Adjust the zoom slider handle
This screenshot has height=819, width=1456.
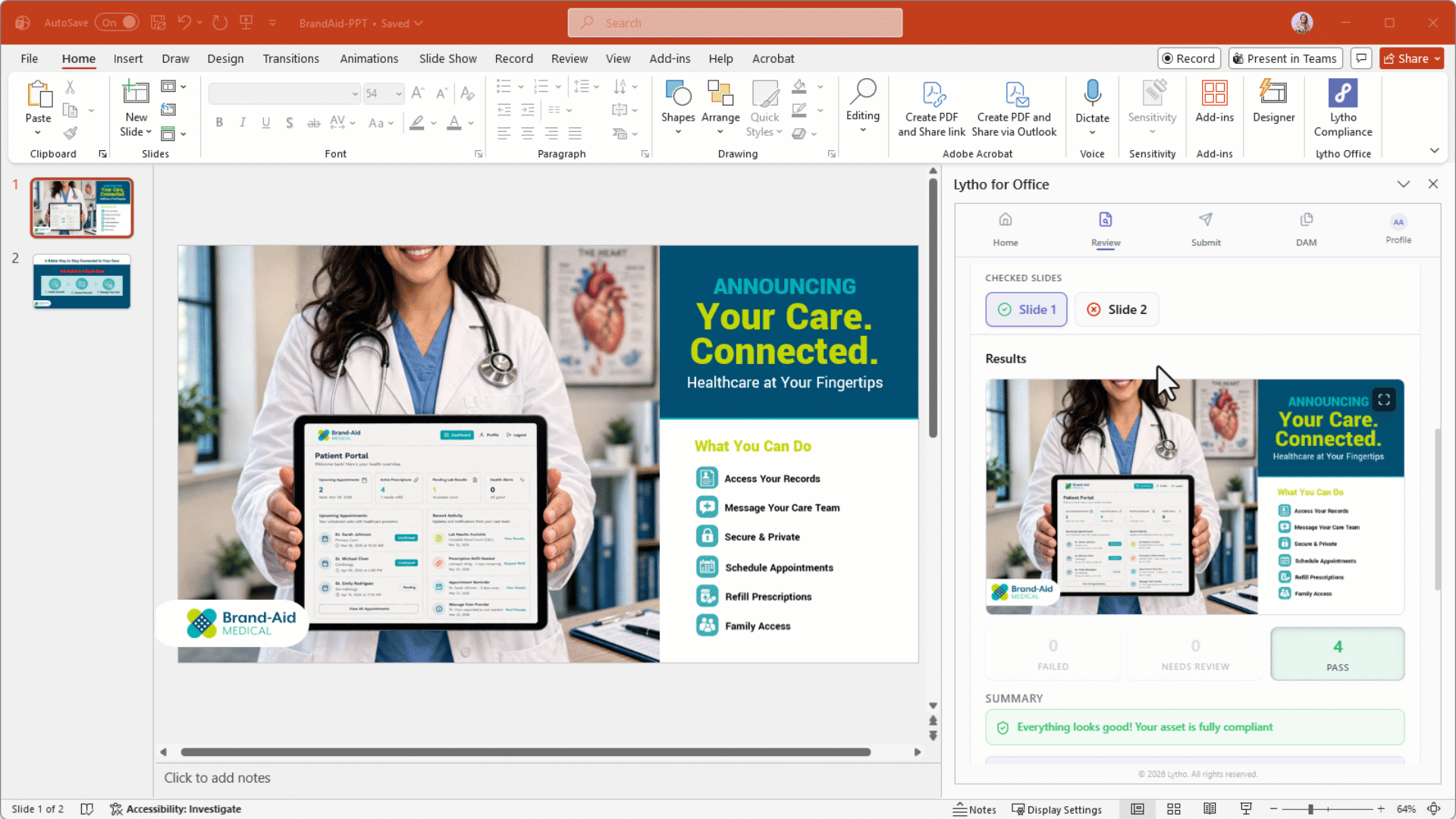(1310, 809)
